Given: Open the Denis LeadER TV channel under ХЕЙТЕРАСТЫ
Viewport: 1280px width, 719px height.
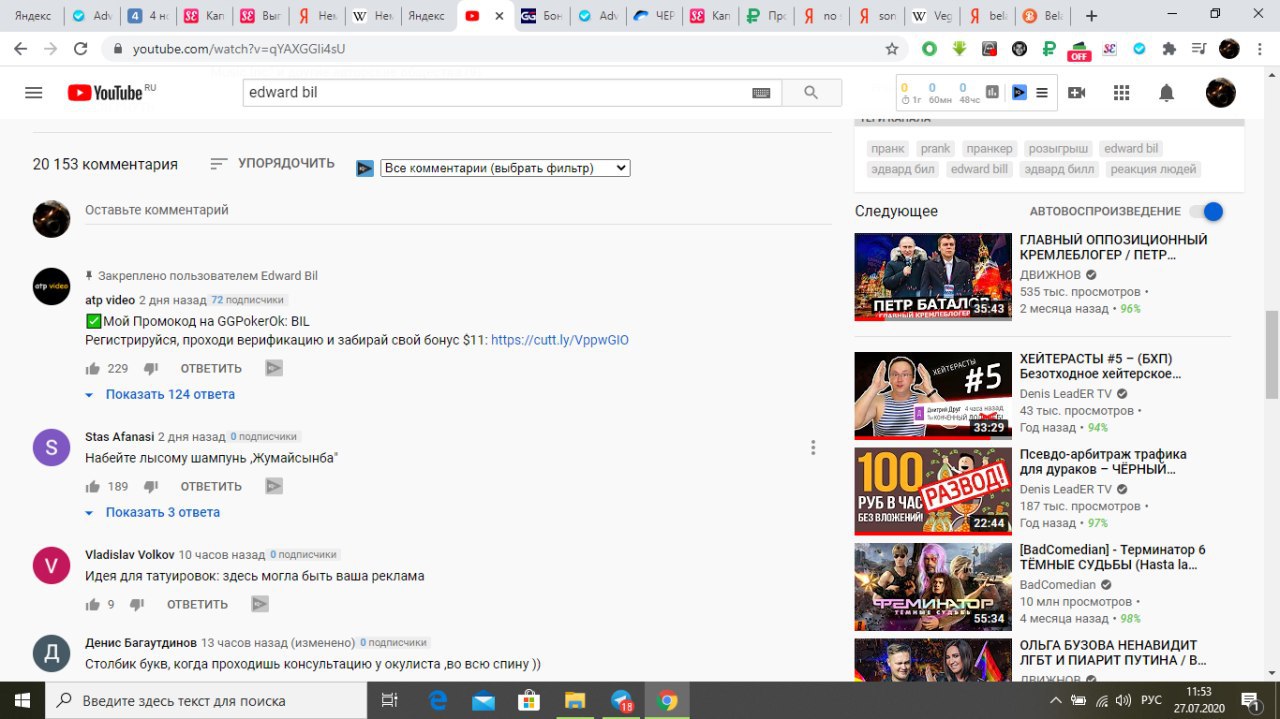Looking at the screenshot, I should coord(1065,394).
